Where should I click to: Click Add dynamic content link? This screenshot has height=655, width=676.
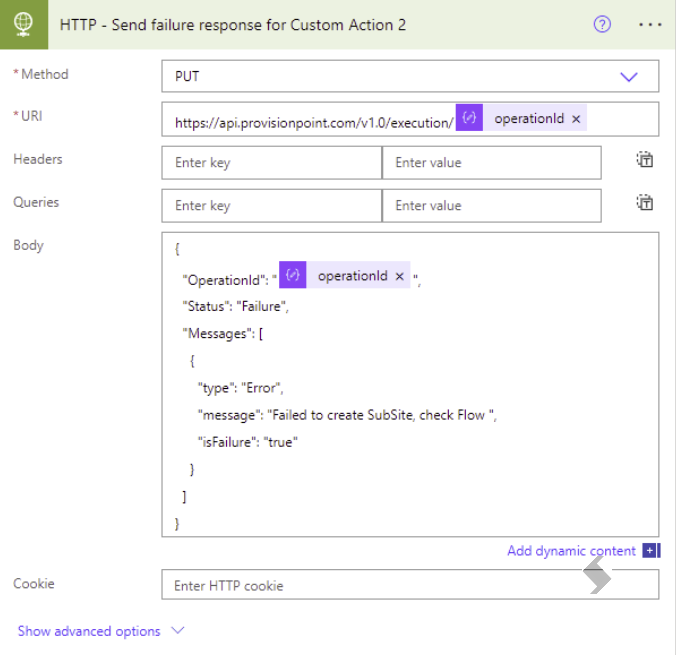[571, 551]
